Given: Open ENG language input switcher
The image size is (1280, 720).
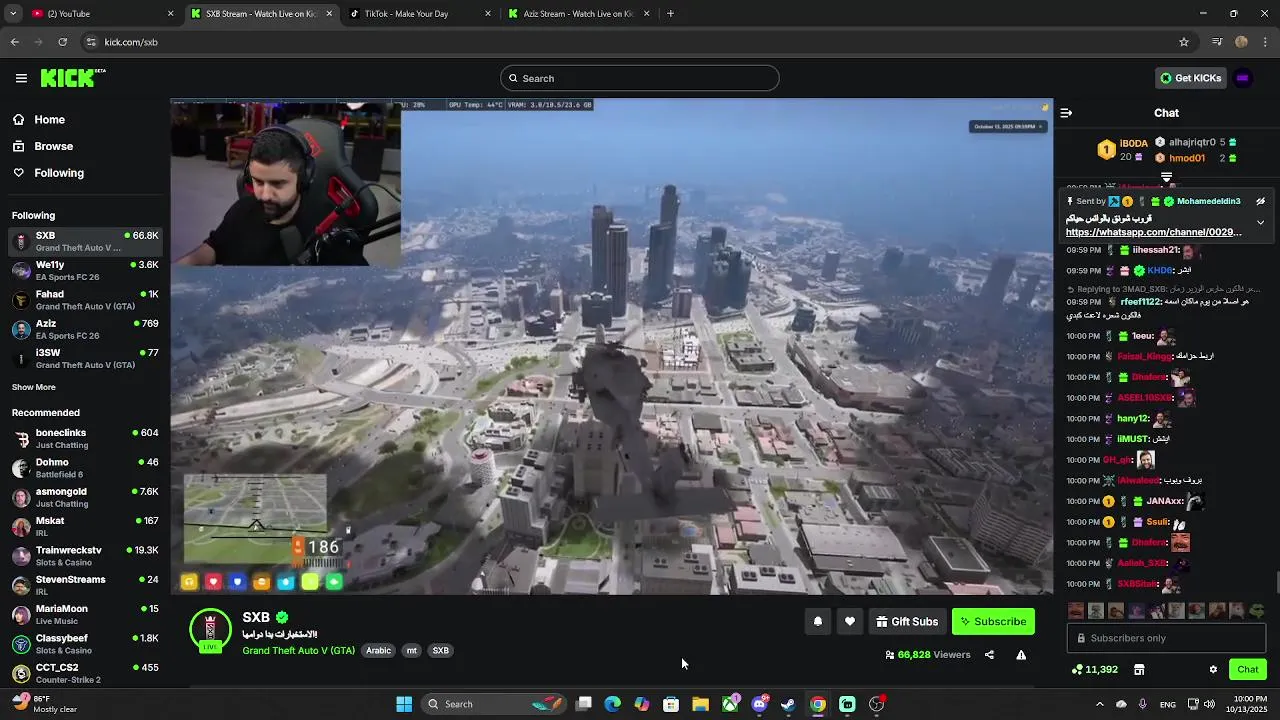Looking at the screenshot, I should coord(1167,704).
